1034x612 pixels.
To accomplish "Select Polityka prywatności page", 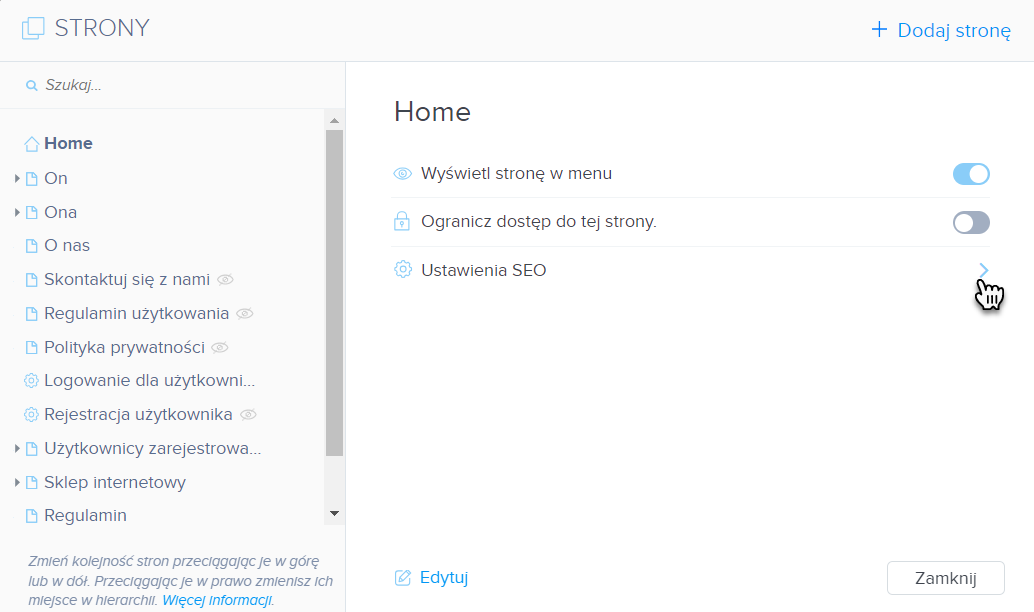I will tap(124, 348).
